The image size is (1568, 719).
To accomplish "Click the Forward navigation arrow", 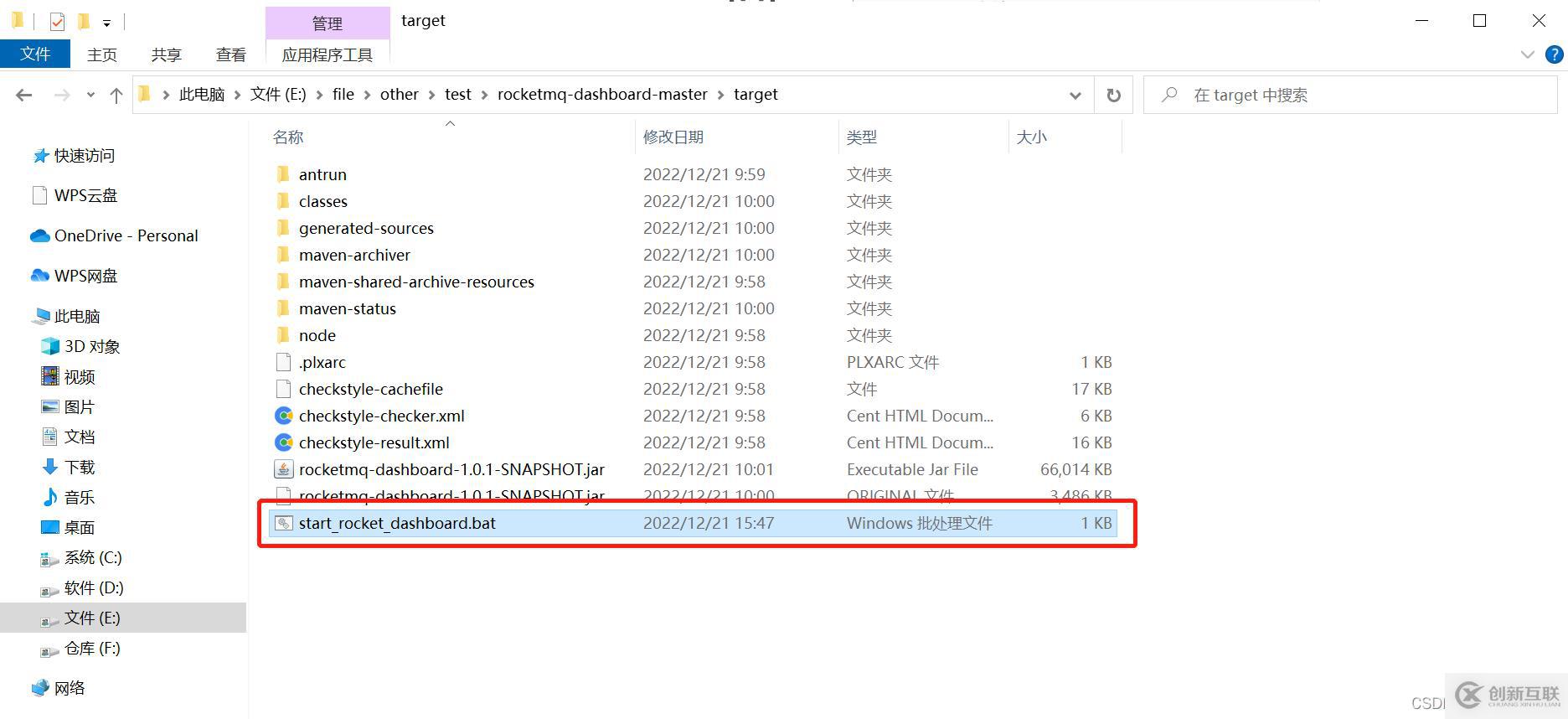I will click(x=61, y=95).
